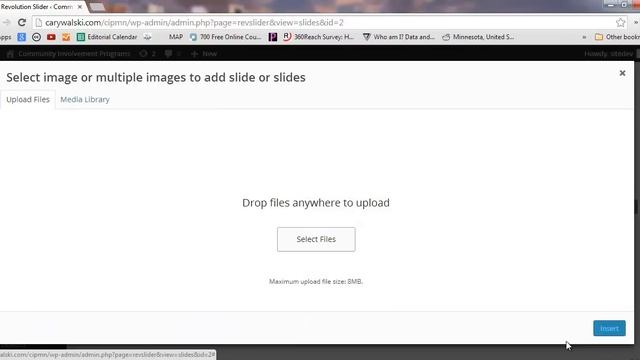Open the Who am I? Data bookmark
This screenshot has width=640, height=360.
pyautogui.click(x=399, y=37)
